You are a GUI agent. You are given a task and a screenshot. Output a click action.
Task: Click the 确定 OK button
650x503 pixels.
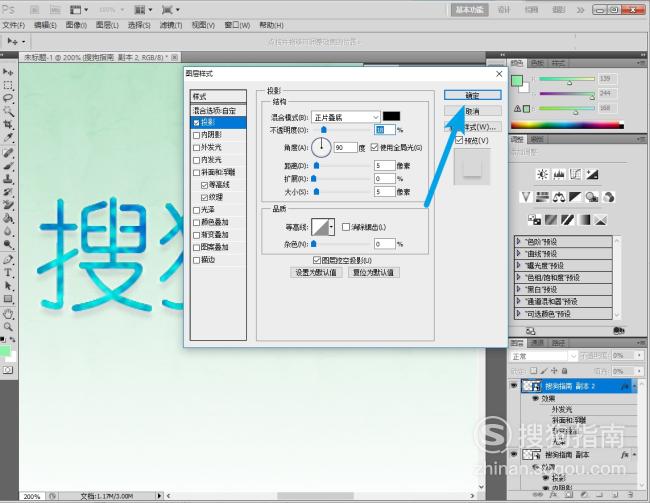pos(473,95)
